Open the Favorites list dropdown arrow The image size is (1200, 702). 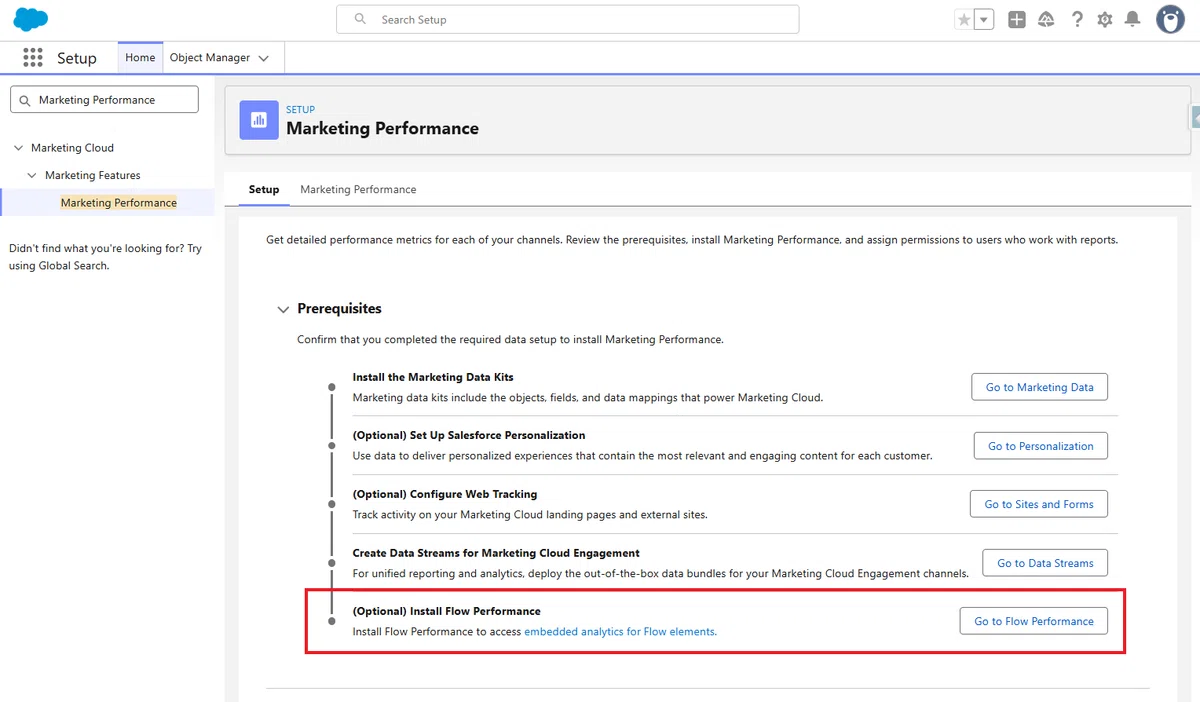tap(984, 20)
